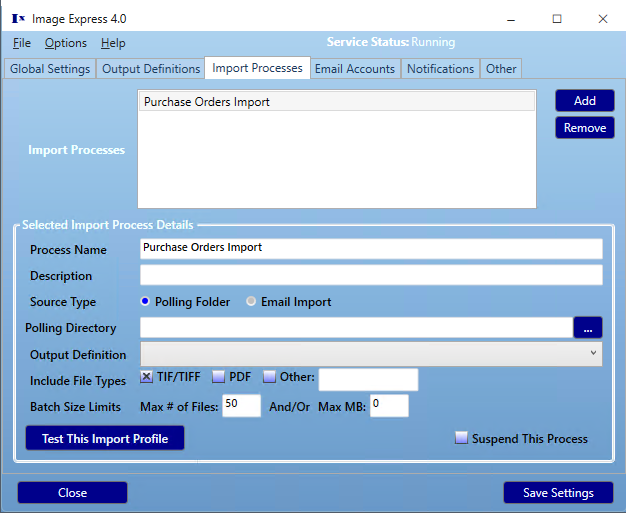The height and width of the screenshot is (513, 626).
Task: Check the TIF/TIFF file type box
Action: pyautogui.click(x=146, y=376)
